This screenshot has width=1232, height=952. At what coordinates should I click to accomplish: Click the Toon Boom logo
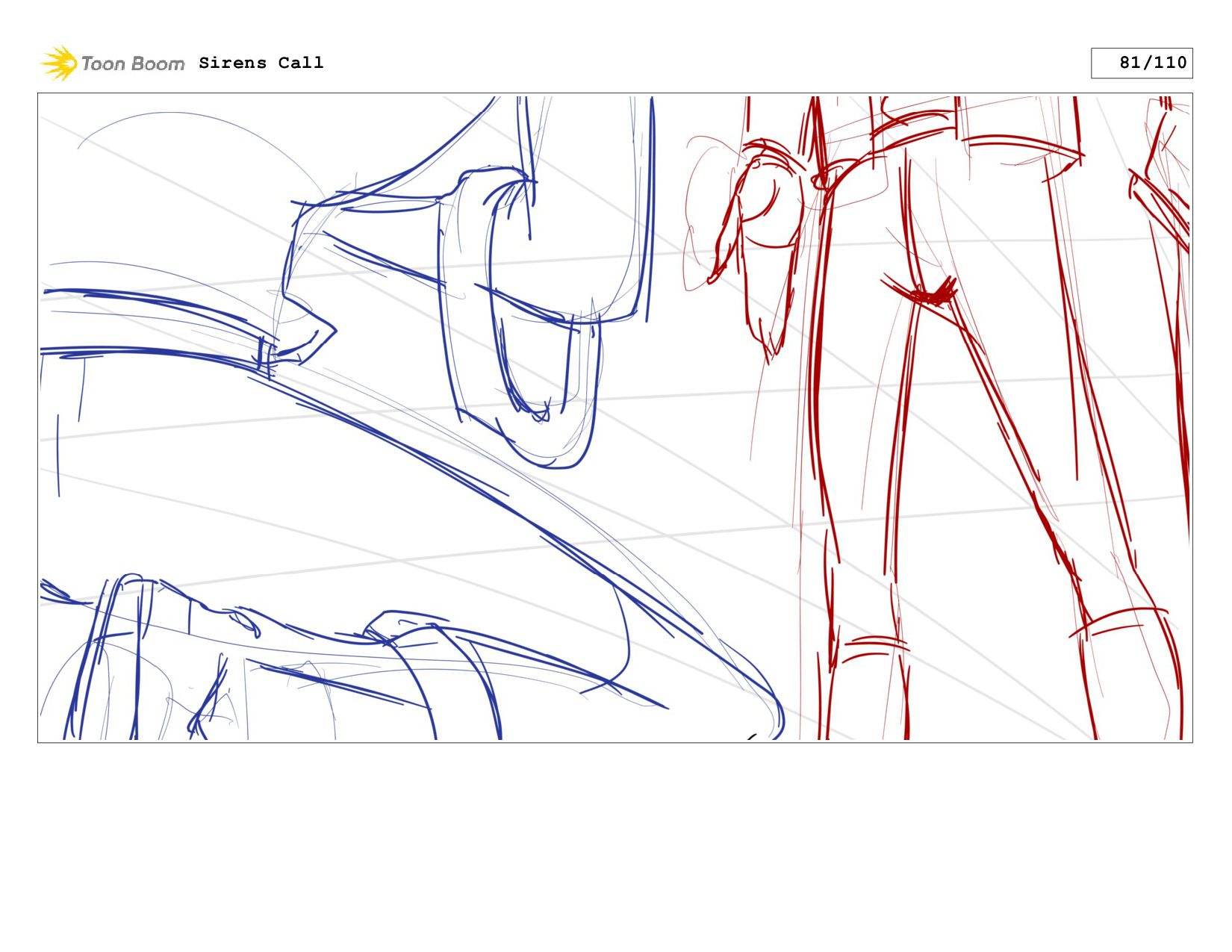(x=112, y=63)
